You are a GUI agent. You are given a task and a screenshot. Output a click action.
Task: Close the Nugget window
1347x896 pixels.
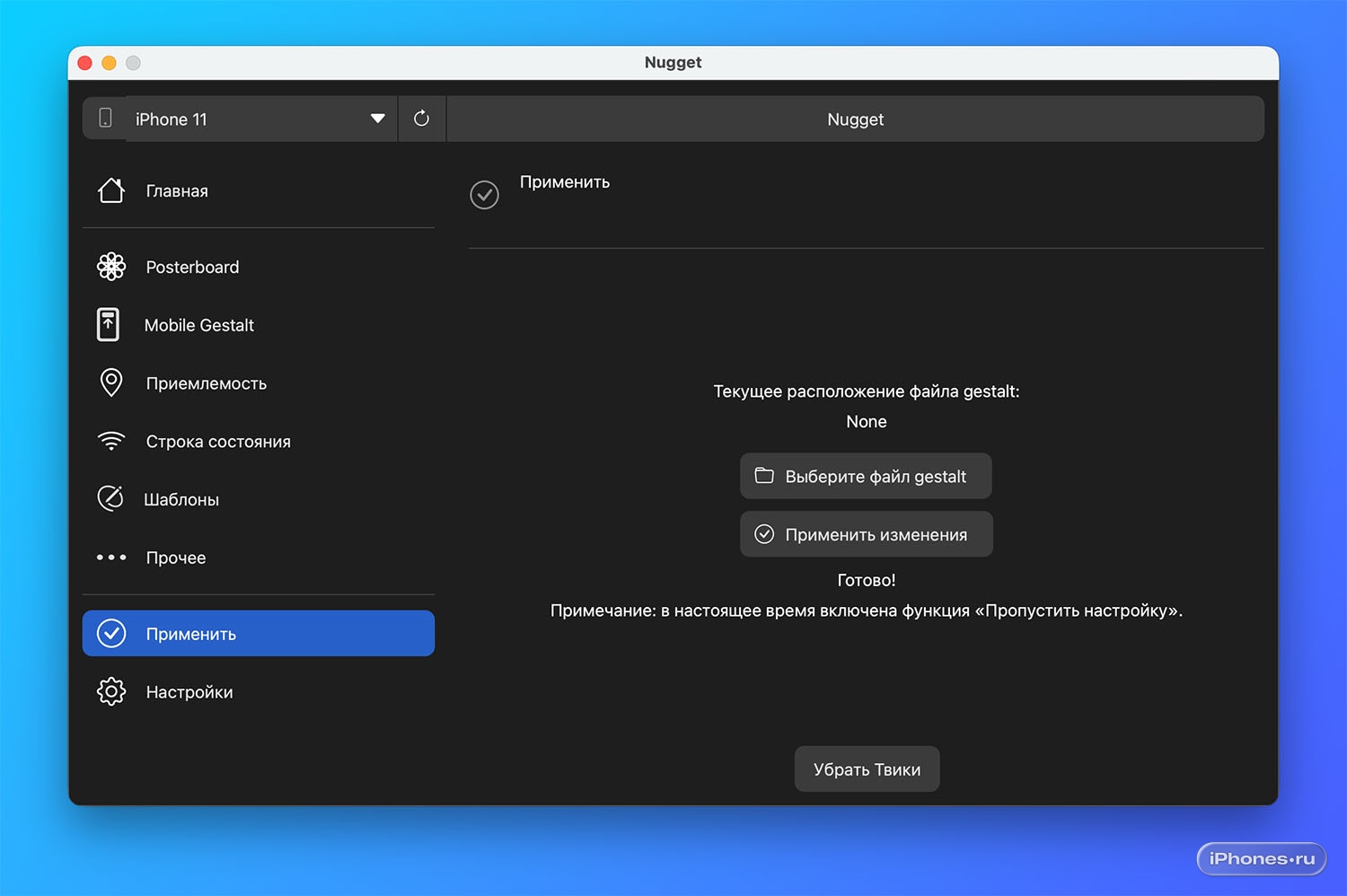pyautogui.click(x=85, y=63)
